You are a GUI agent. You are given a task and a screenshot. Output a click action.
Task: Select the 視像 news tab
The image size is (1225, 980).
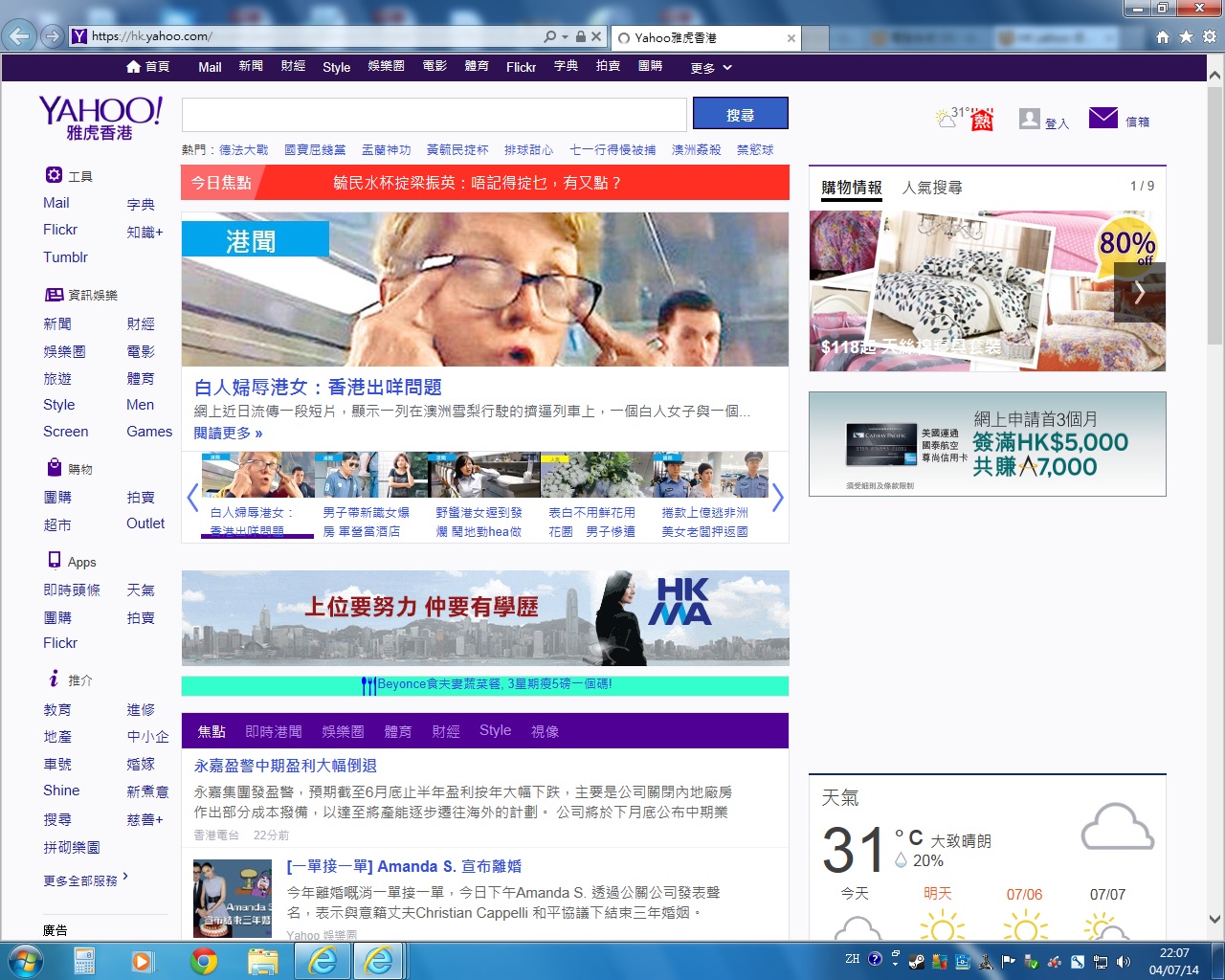tap(545, 731)
